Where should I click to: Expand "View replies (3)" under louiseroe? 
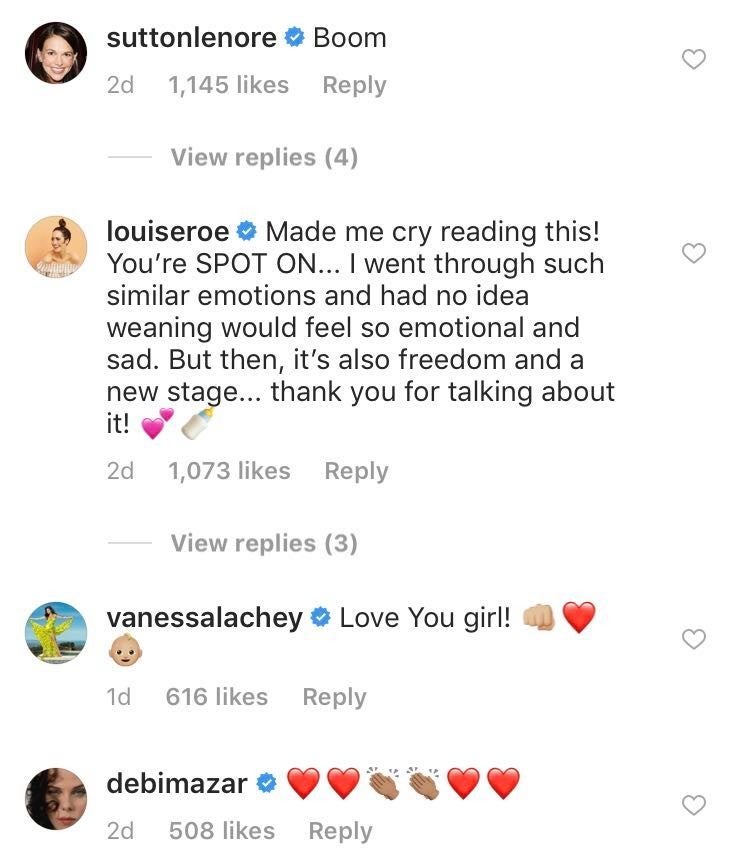pos(264,543)
